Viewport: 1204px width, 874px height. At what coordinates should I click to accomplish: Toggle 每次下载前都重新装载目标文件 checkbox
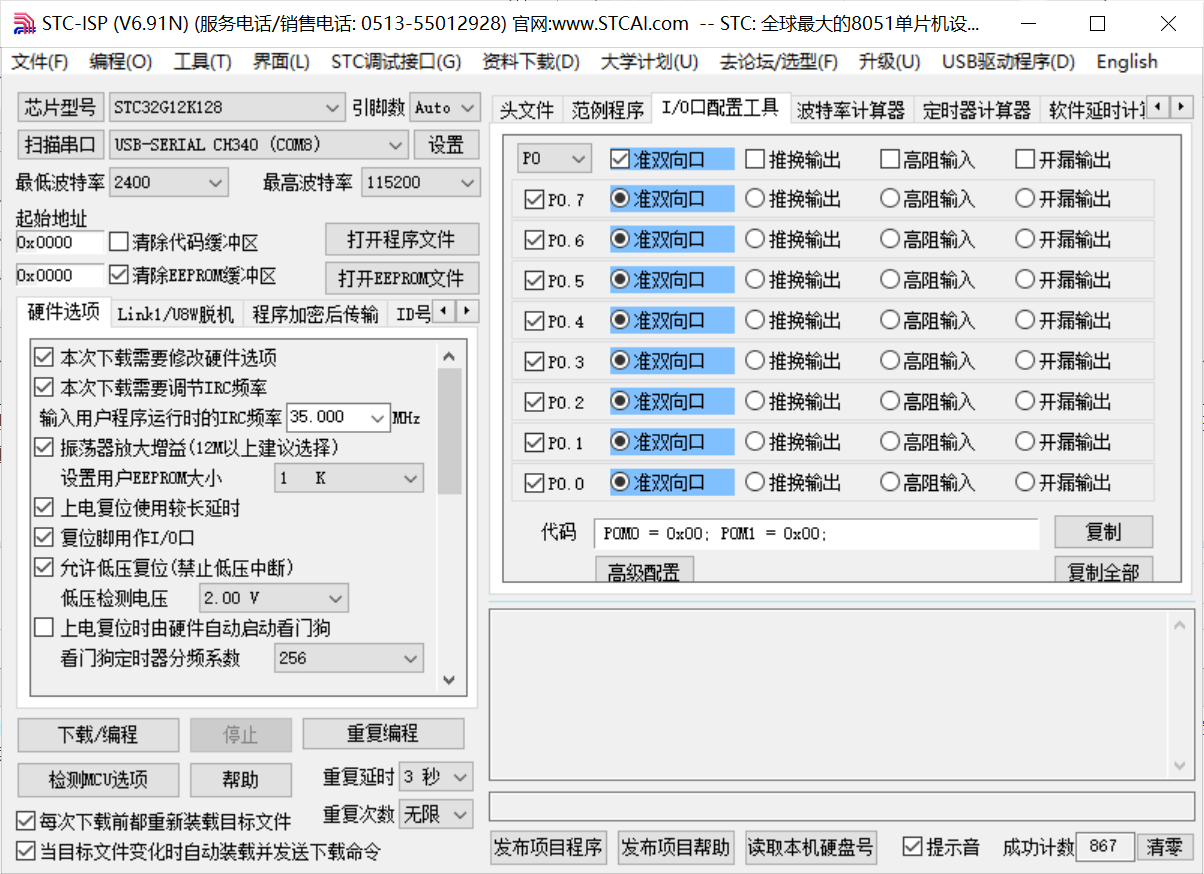(x=26, y=821)
